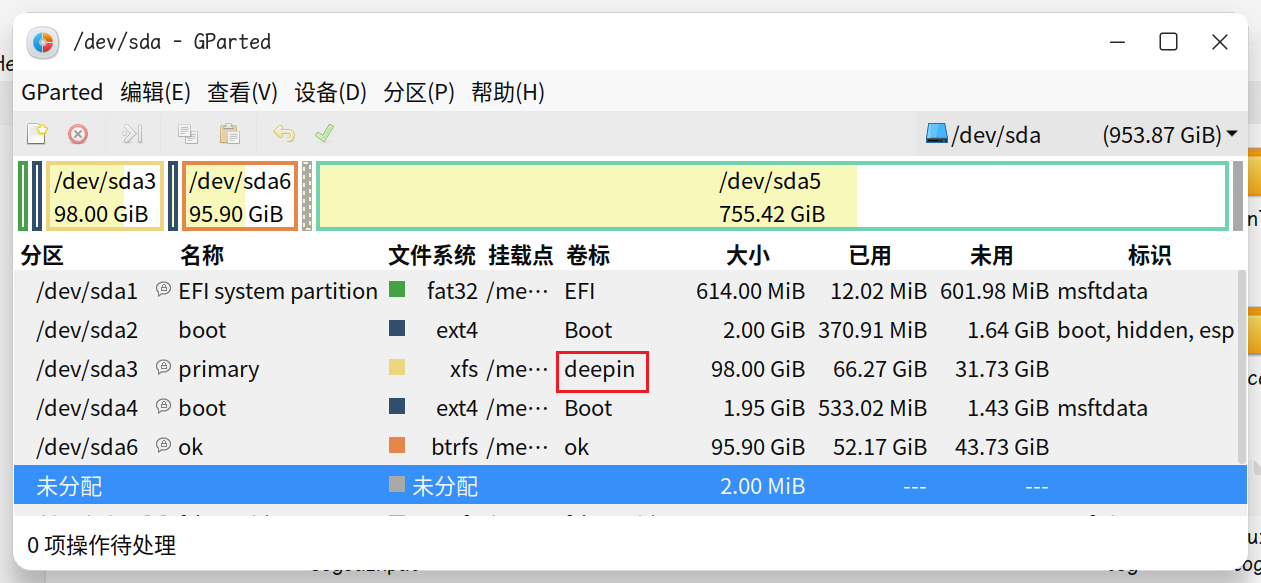This screenshot has width=1261, height=583.
Task: Select the Resize/Move tool
Action: [x=133, y=133]
